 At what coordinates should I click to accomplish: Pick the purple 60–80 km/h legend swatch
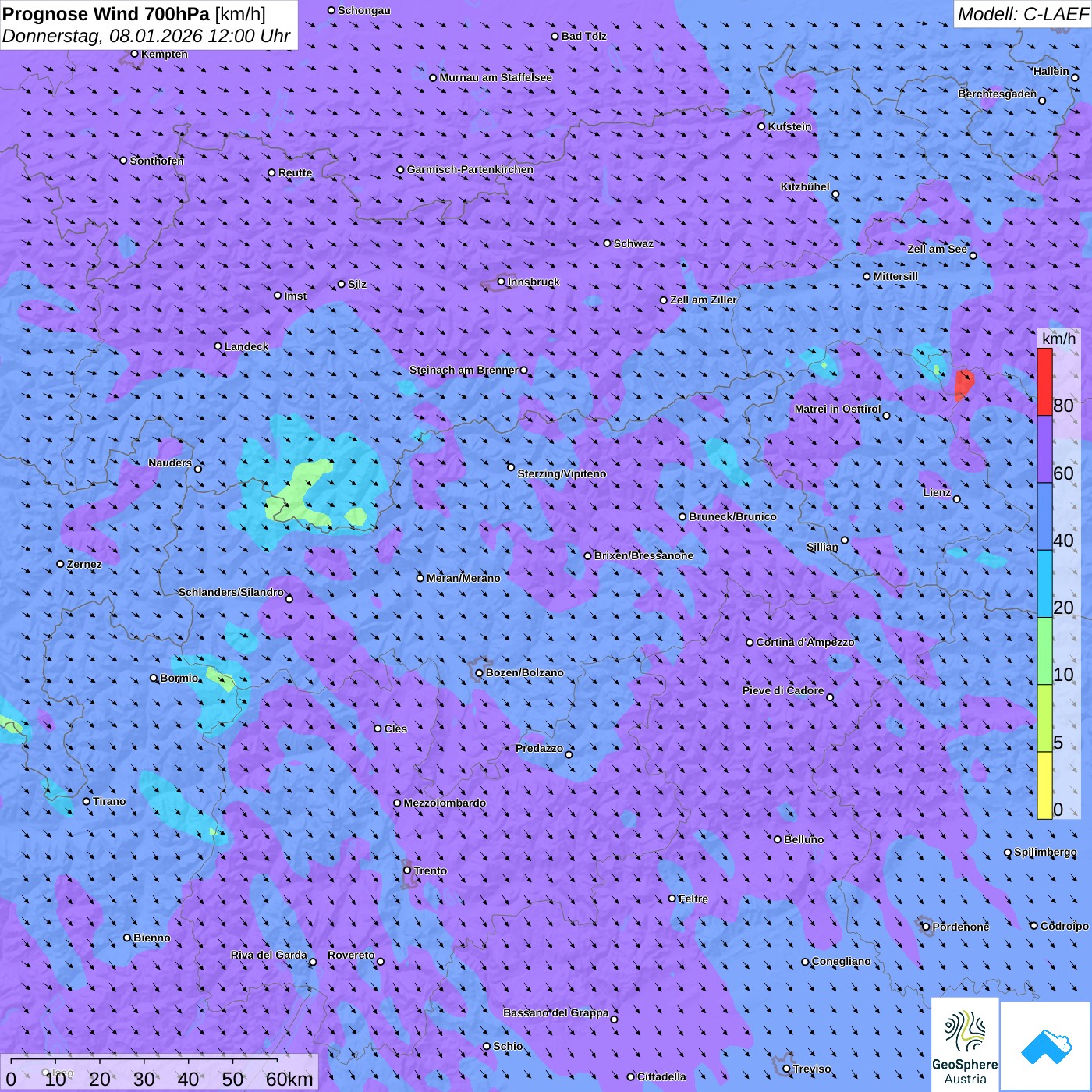pyautogui.click(x=1044, y=449)
